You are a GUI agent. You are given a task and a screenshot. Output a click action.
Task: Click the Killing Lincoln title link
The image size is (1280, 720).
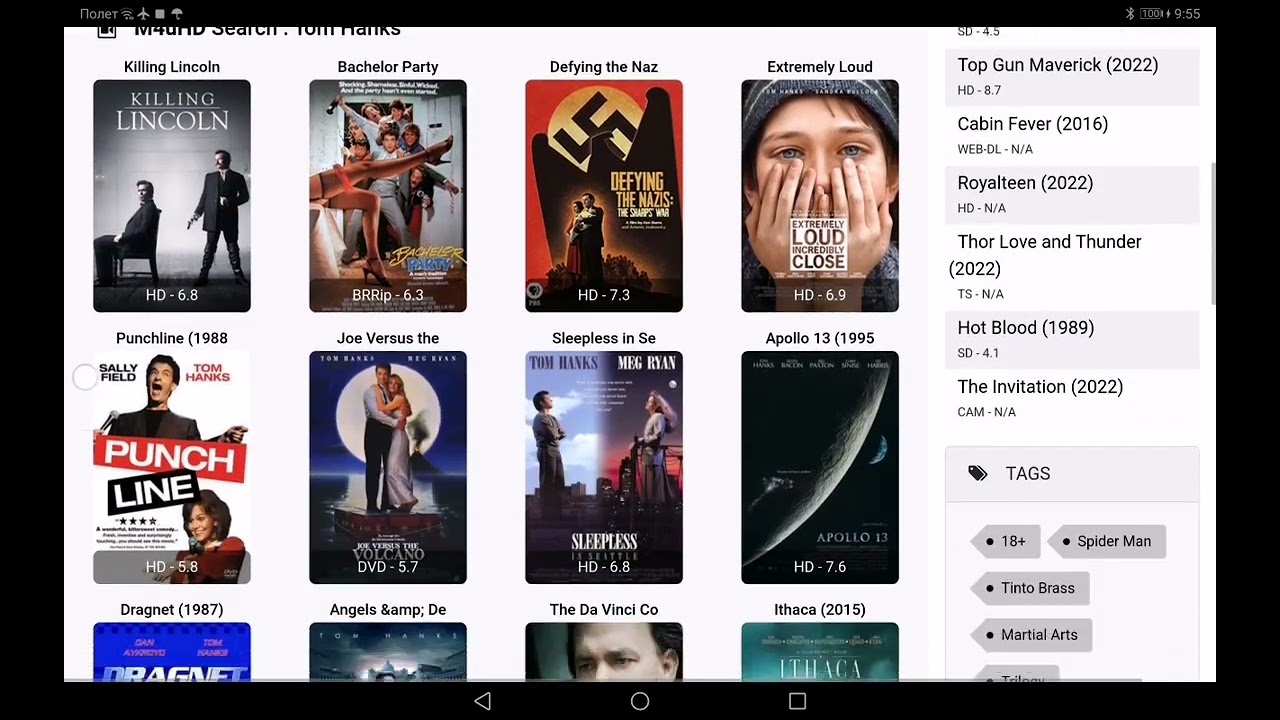pyautogui.click(x=172, y=67)
